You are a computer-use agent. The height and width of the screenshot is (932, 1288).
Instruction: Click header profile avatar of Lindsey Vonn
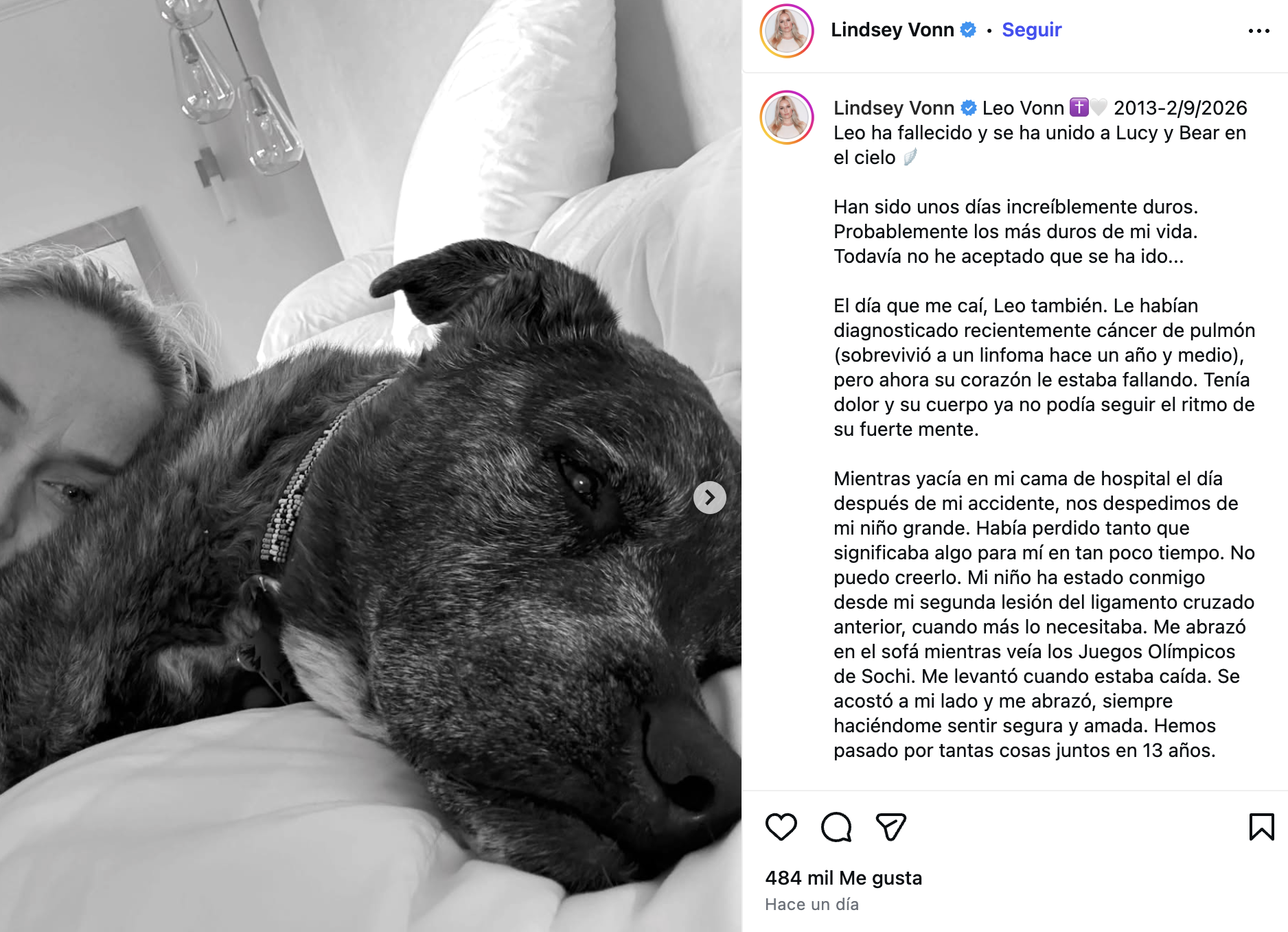[x=787, y=31]
